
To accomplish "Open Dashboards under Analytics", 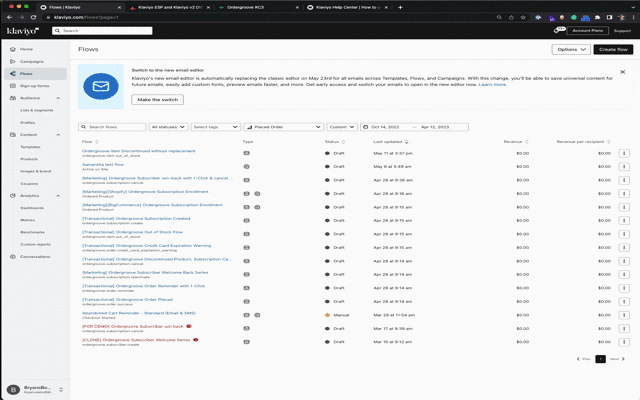I will click(32, 208).
